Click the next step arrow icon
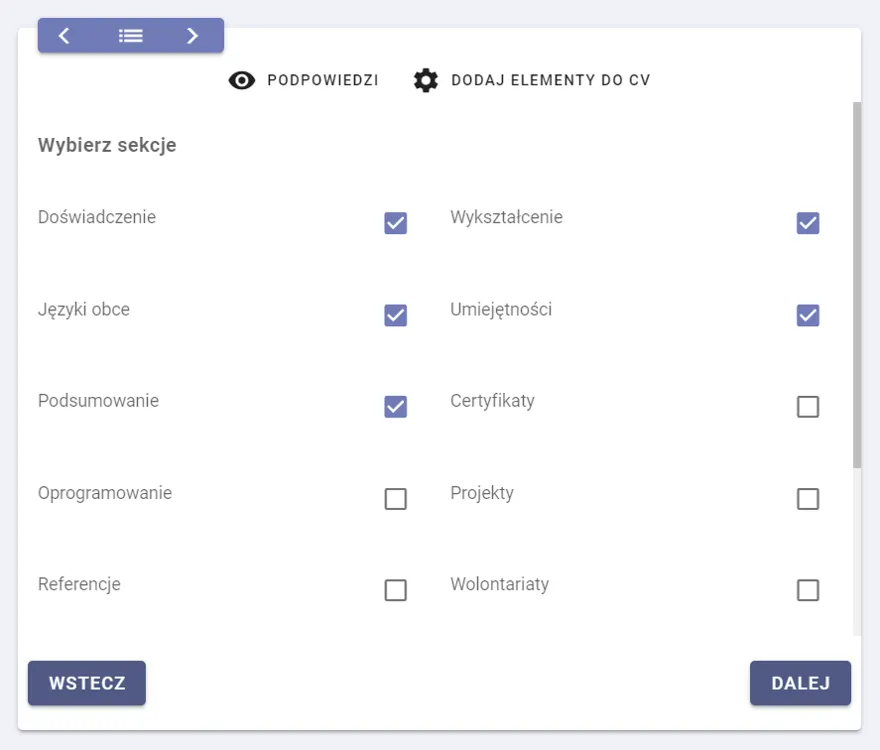 [x=192, y=36]
